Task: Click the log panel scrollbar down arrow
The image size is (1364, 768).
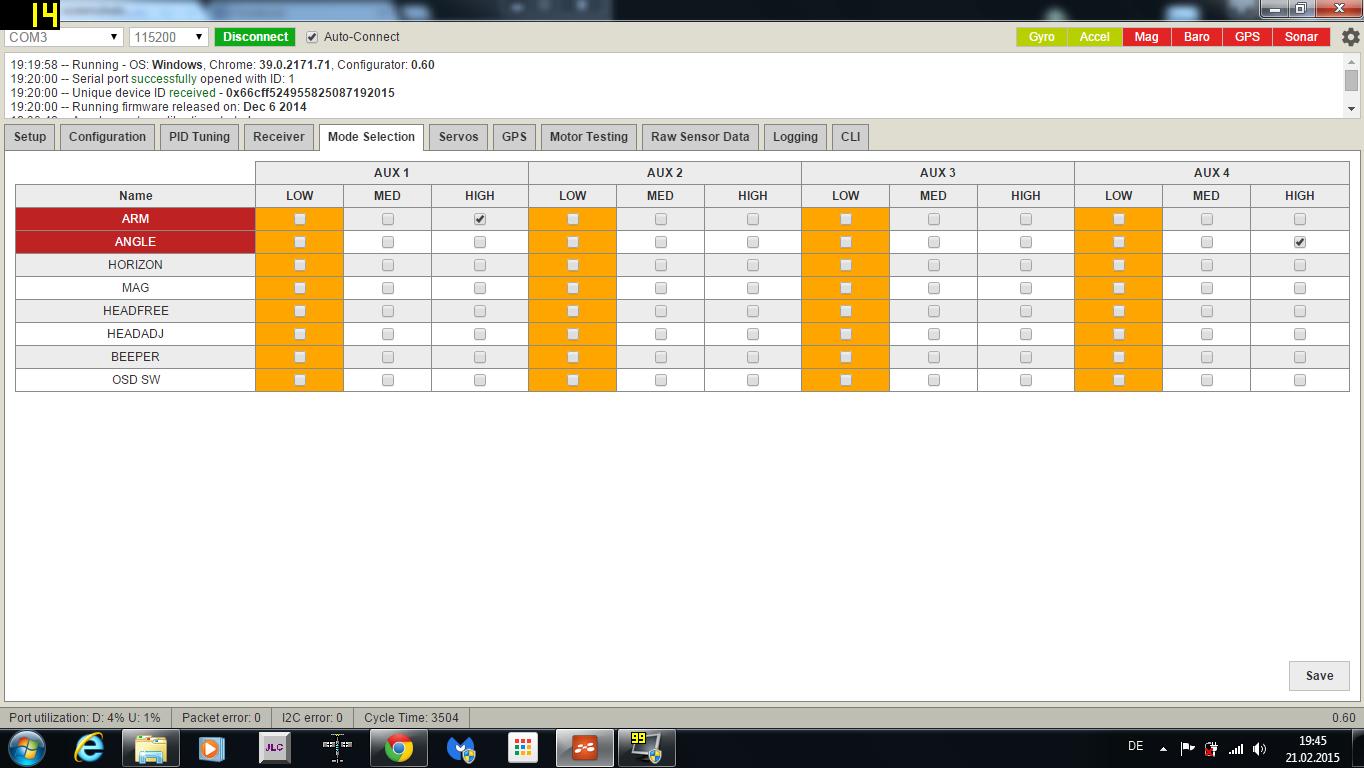Action: pyautogui.click(x=1351, y=108)
